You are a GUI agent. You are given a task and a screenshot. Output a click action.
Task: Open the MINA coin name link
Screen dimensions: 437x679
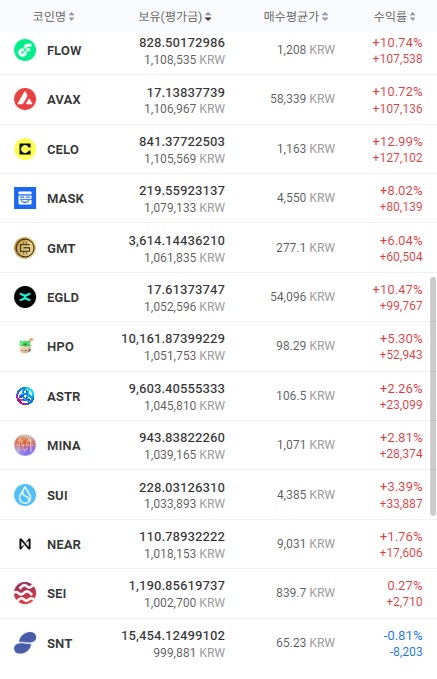pyautogui.click(x=64, y=446)
